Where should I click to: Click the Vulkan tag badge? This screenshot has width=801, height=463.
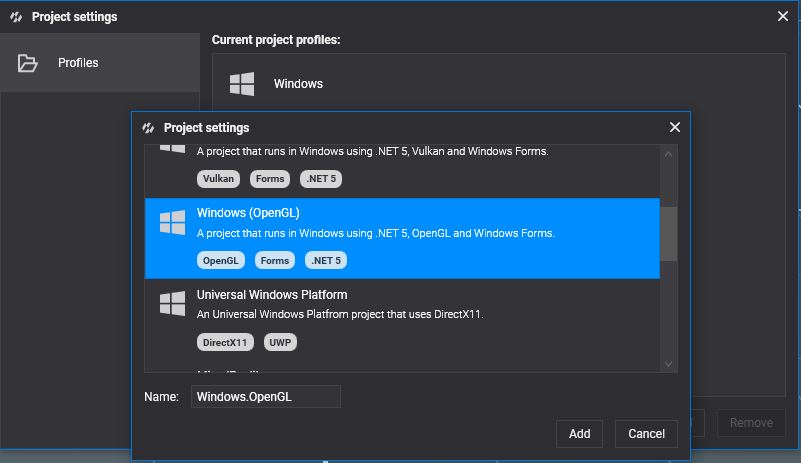point(218,179)
